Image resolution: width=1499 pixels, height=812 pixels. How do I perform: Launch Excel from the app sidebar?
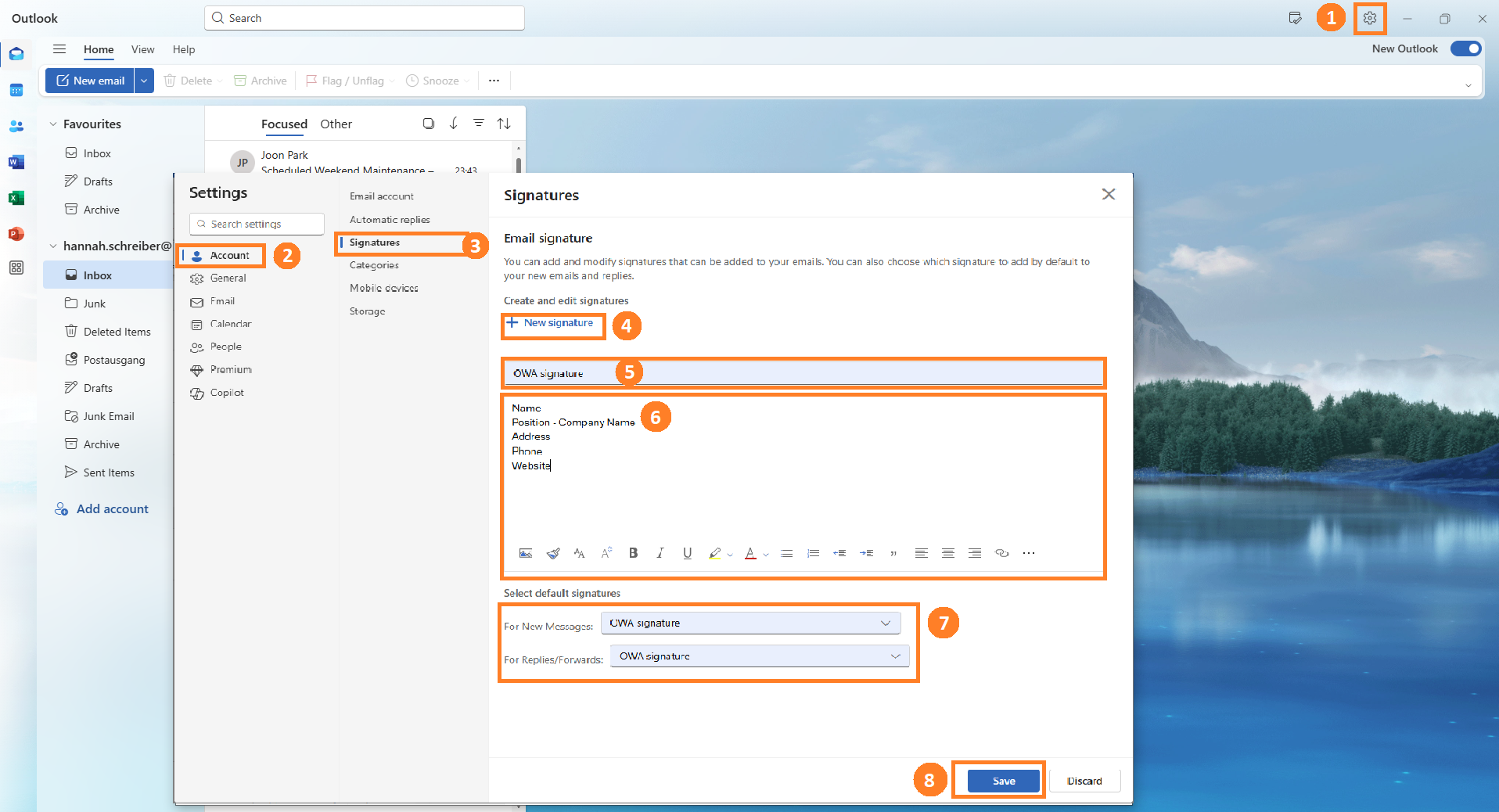16,198
